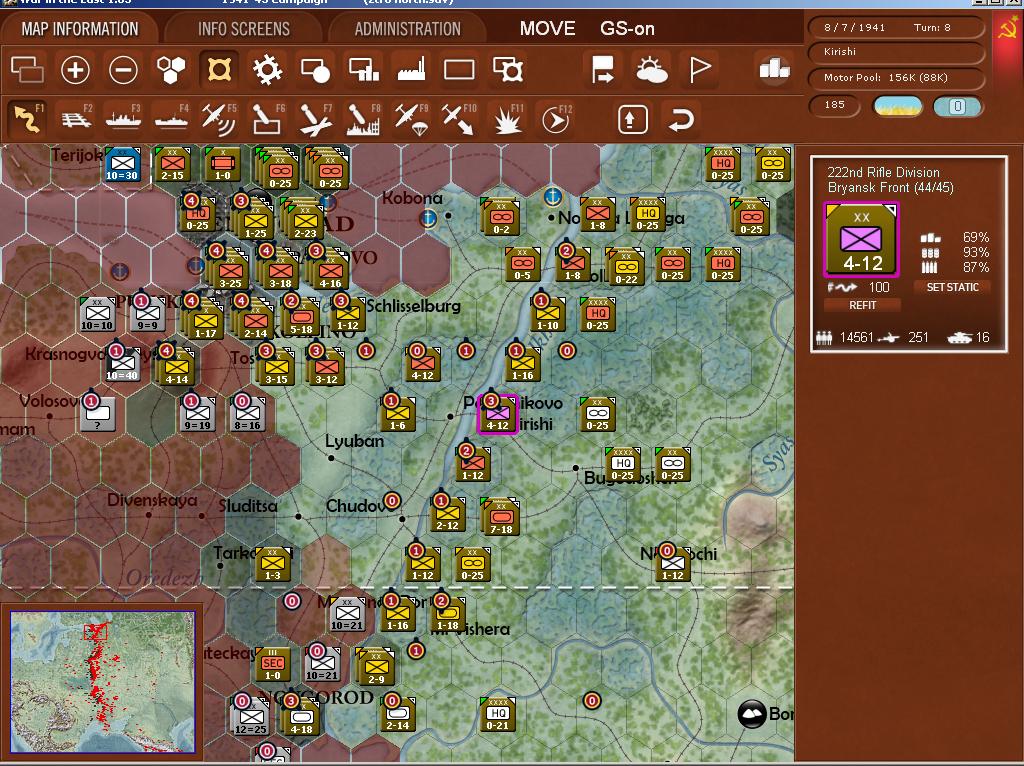Select the grey 12=25 unit counter
The width and height of the screenshot is (1024, 766).
251,716
